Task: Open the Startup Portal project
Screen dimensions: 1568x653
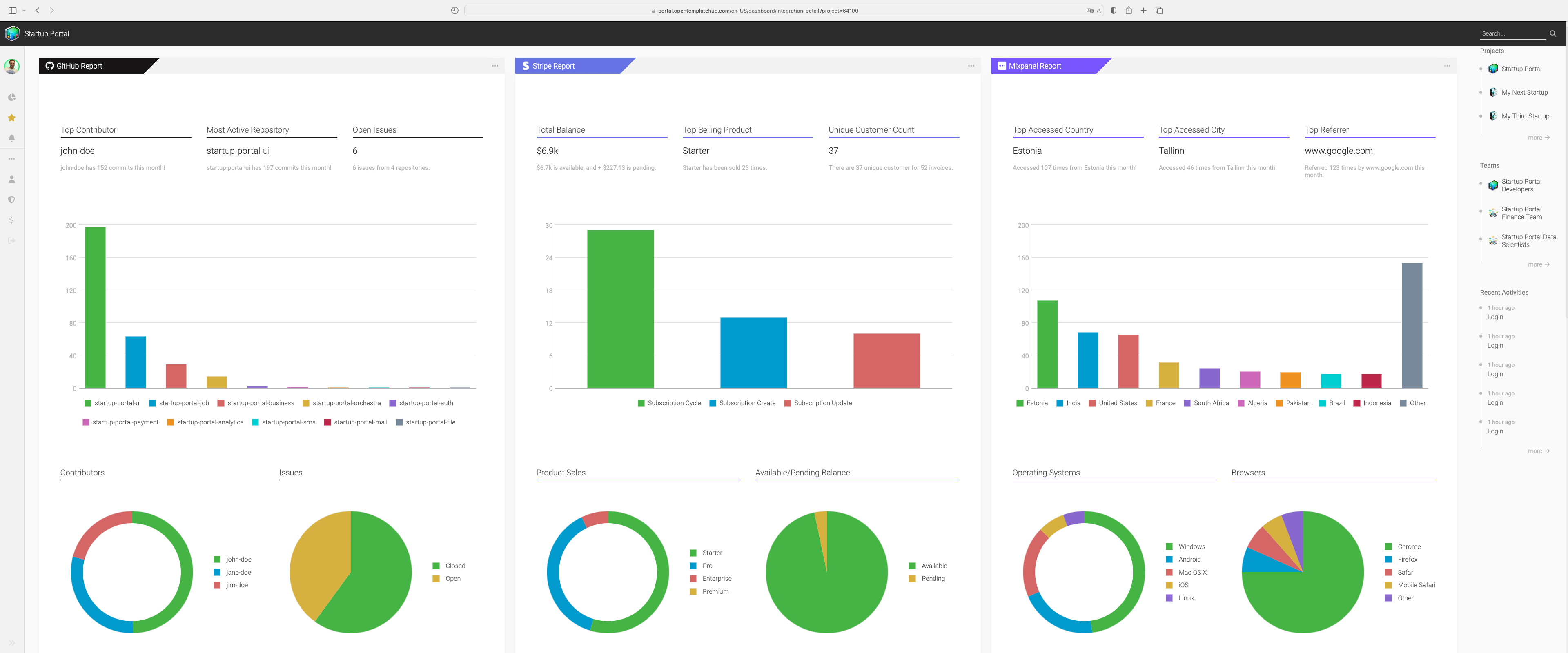Action: (x=1515, y=69)
